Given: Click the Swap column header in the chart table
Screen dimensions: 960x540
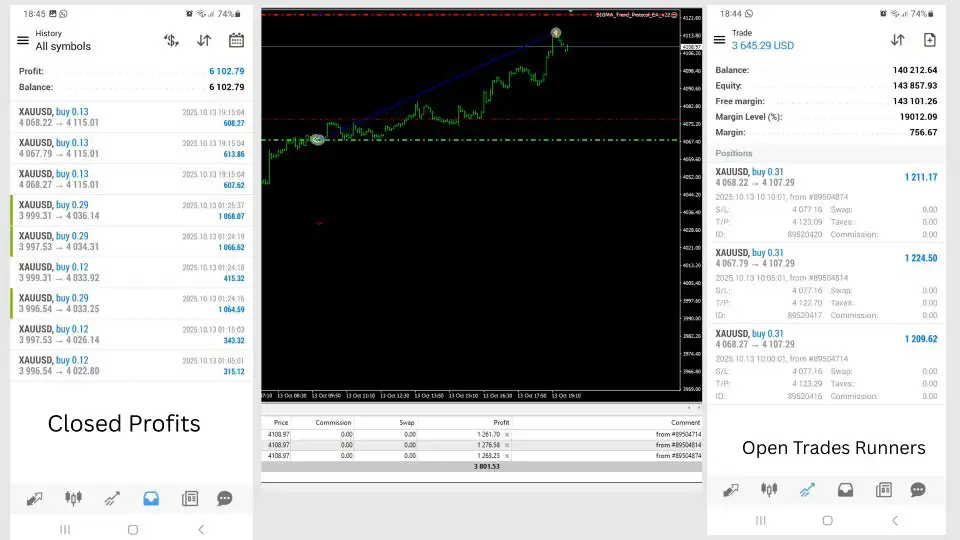Looking at the screenshot, I should point(407,422).
